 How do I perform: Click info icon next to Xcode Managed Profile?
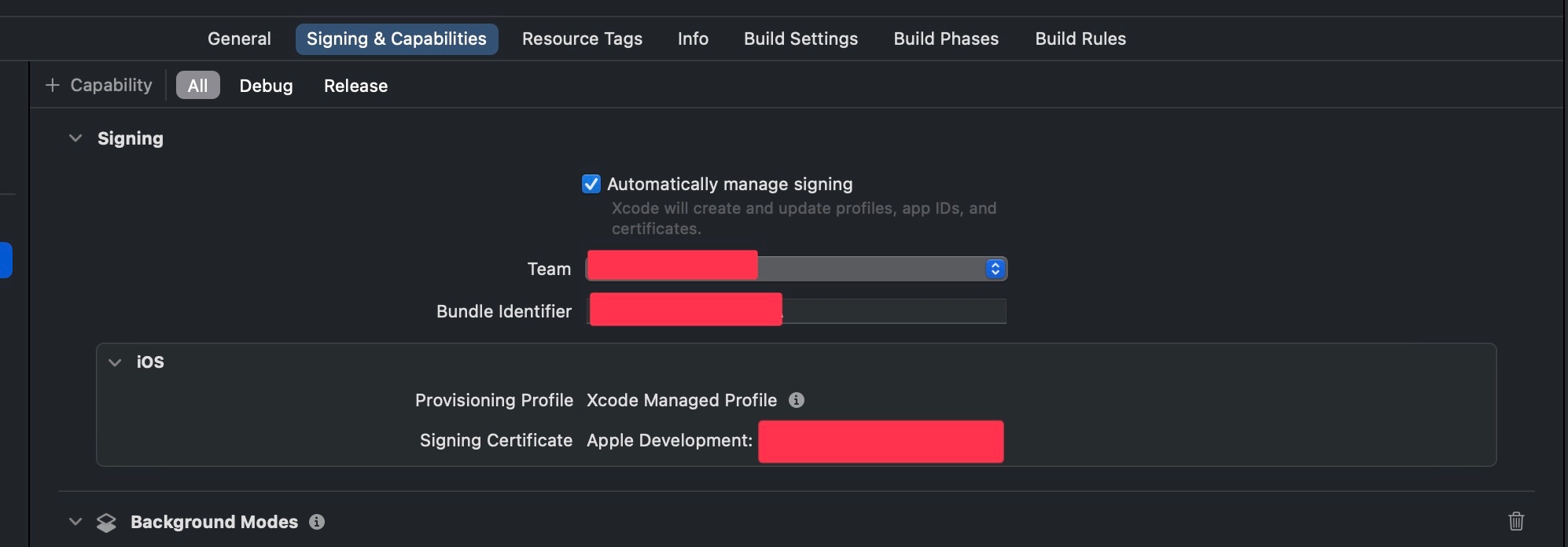797,400
